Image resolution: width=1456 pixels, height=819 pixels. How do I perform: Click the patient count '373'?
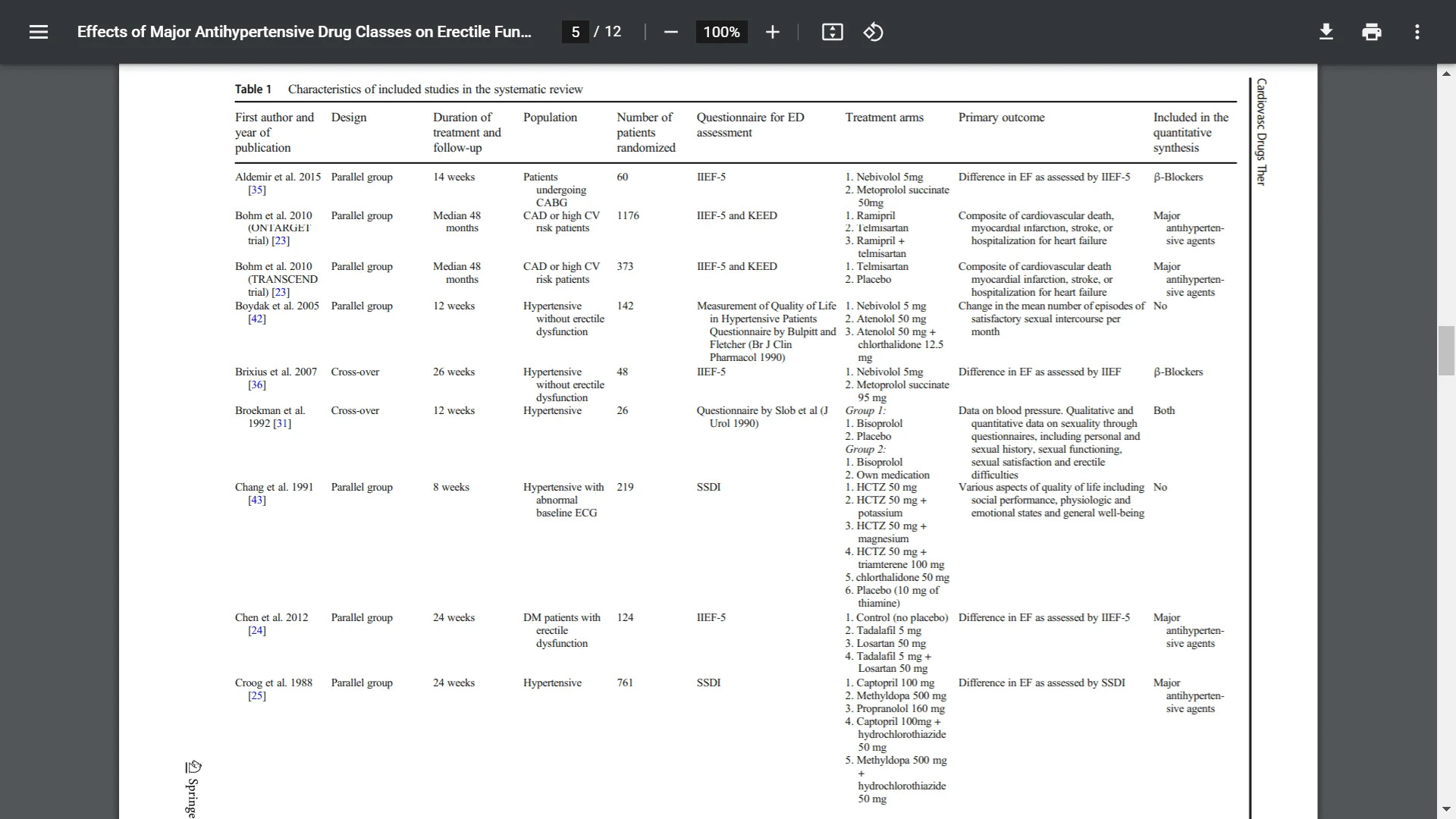tap(624, 267)
